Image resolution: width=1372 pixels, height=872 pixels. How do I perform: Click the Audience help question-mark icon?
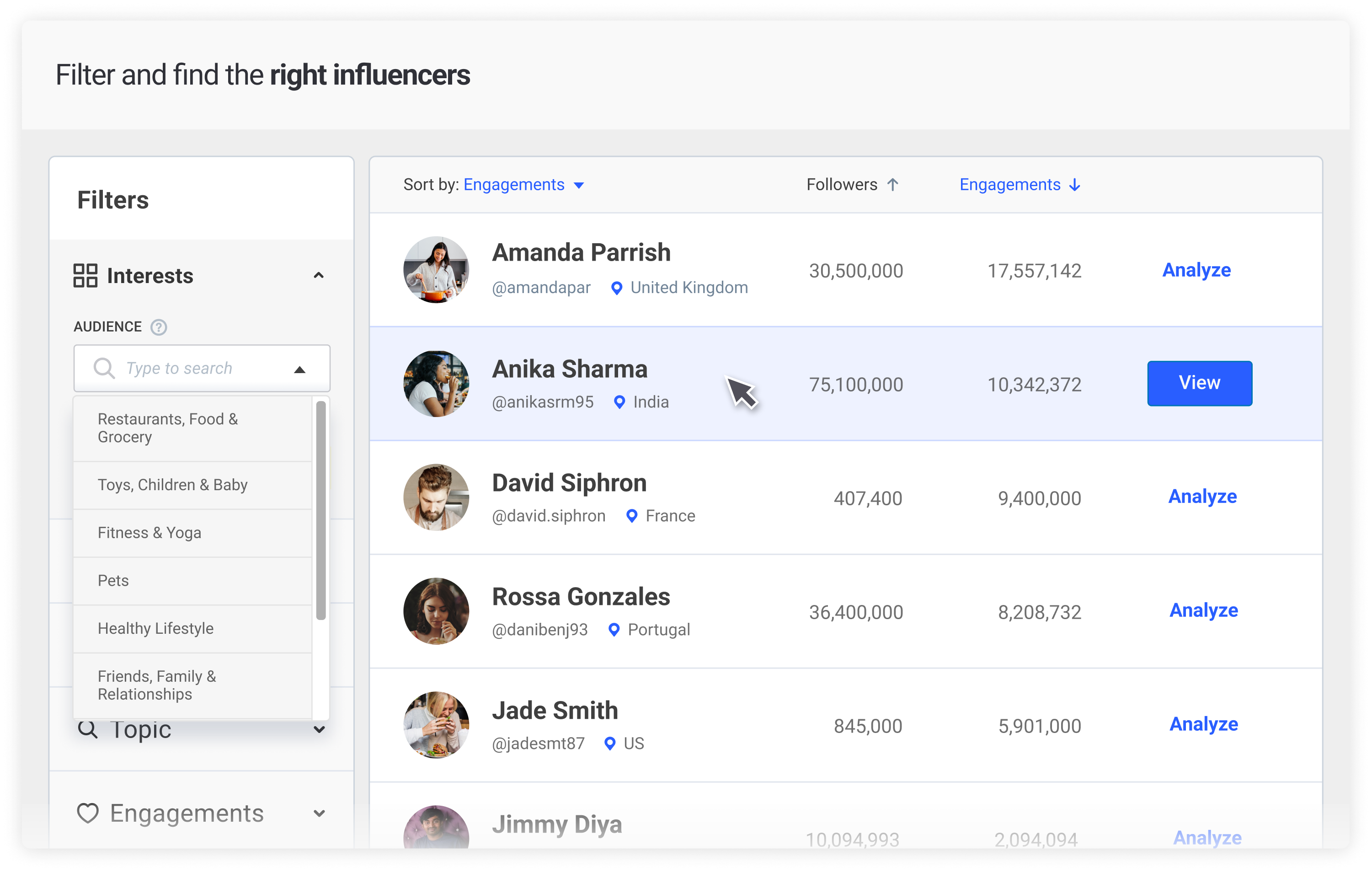pyautogui.click(x=158, y=327)
